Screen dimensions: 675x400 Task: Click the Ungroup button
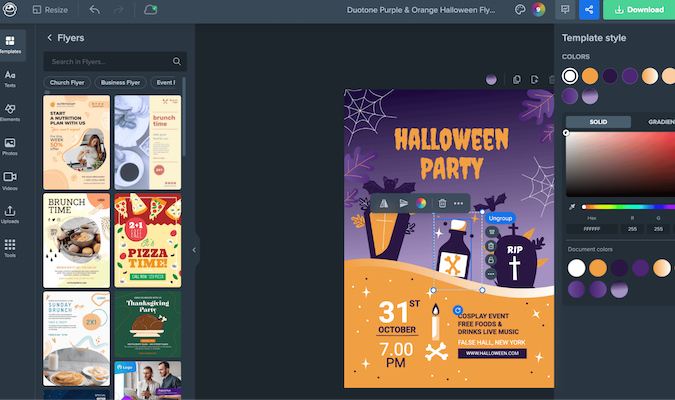(500, 218)
